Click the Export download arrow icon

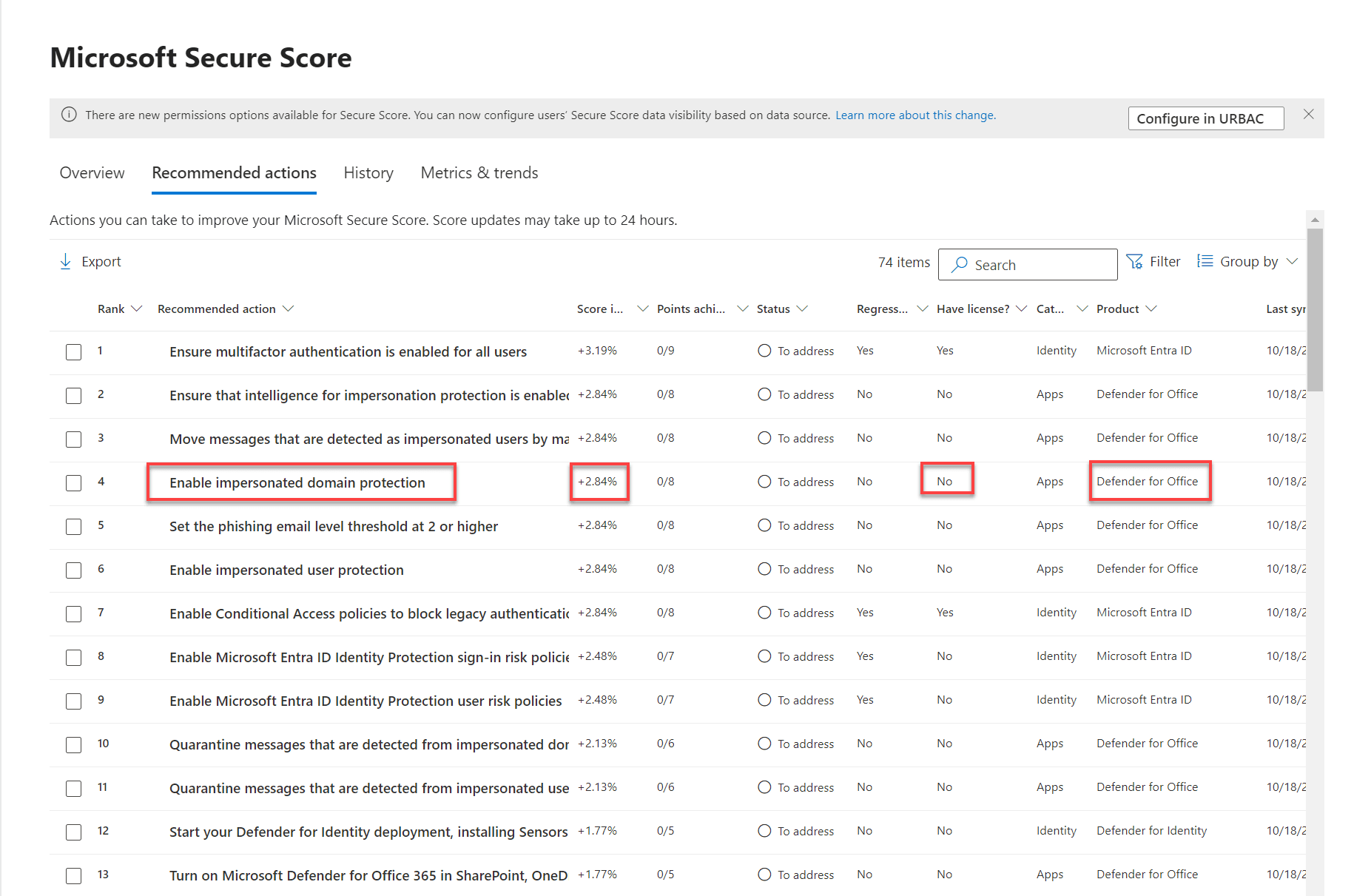65,262
